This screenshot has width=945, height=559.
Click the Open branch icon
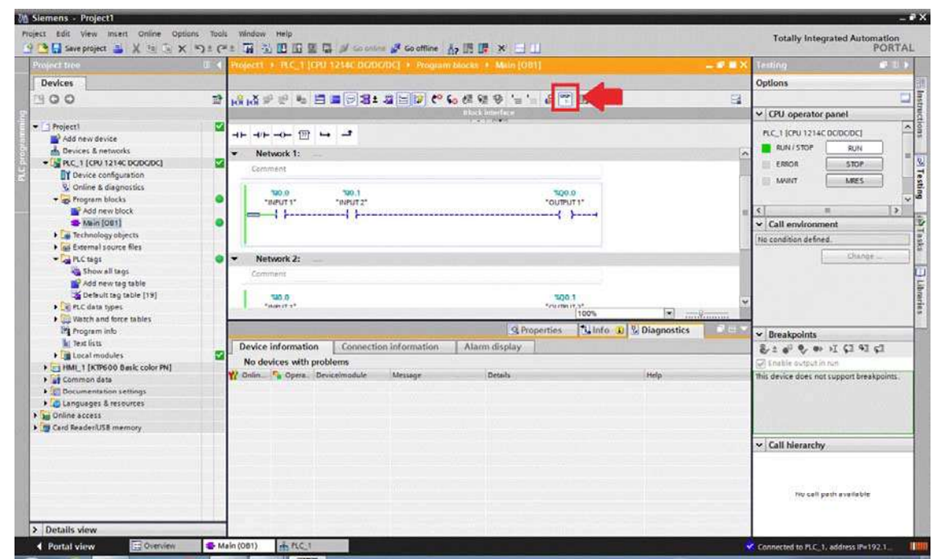[x=325, y=135]
